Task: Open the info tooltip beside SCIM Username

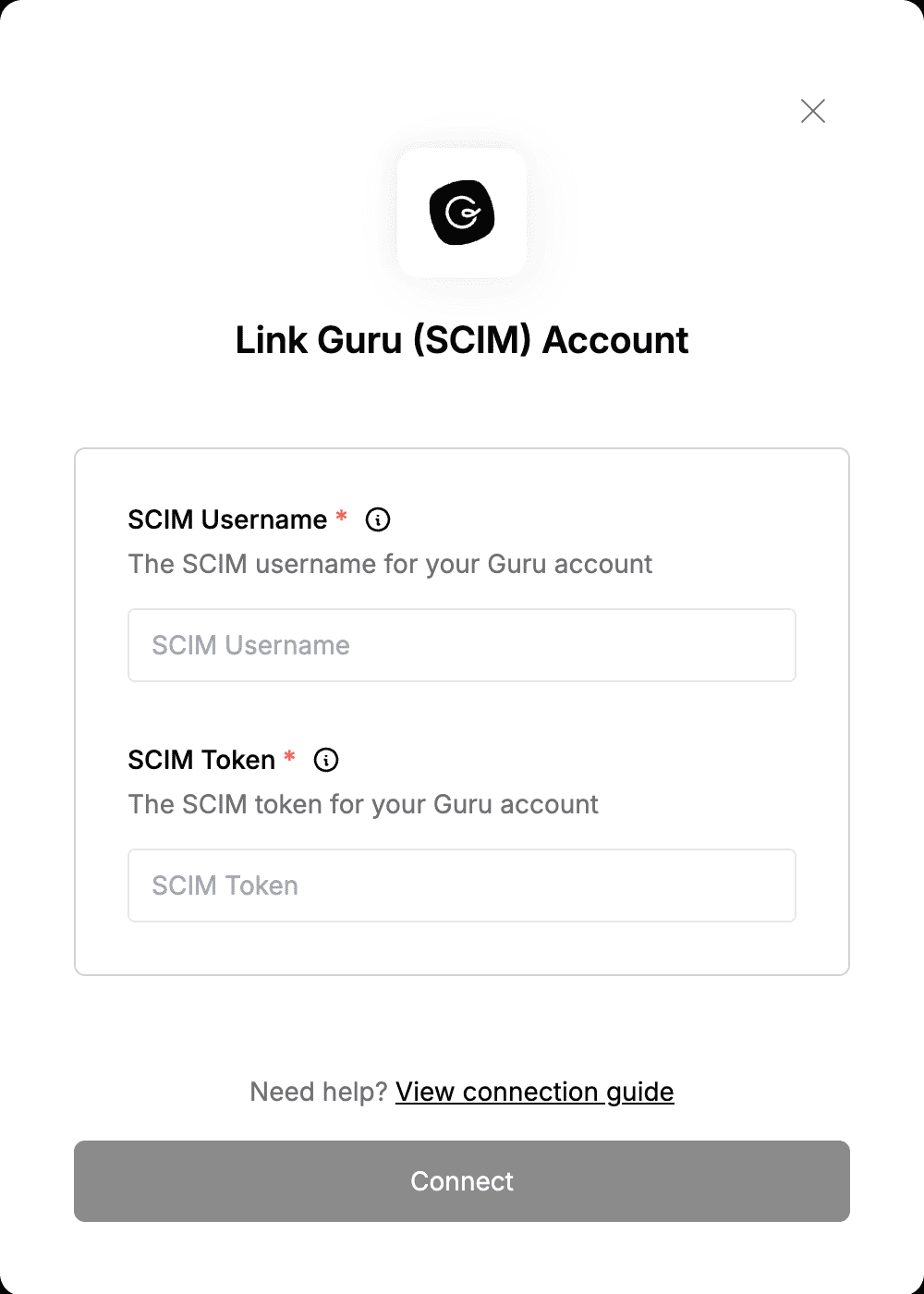Action: point(378,519)
